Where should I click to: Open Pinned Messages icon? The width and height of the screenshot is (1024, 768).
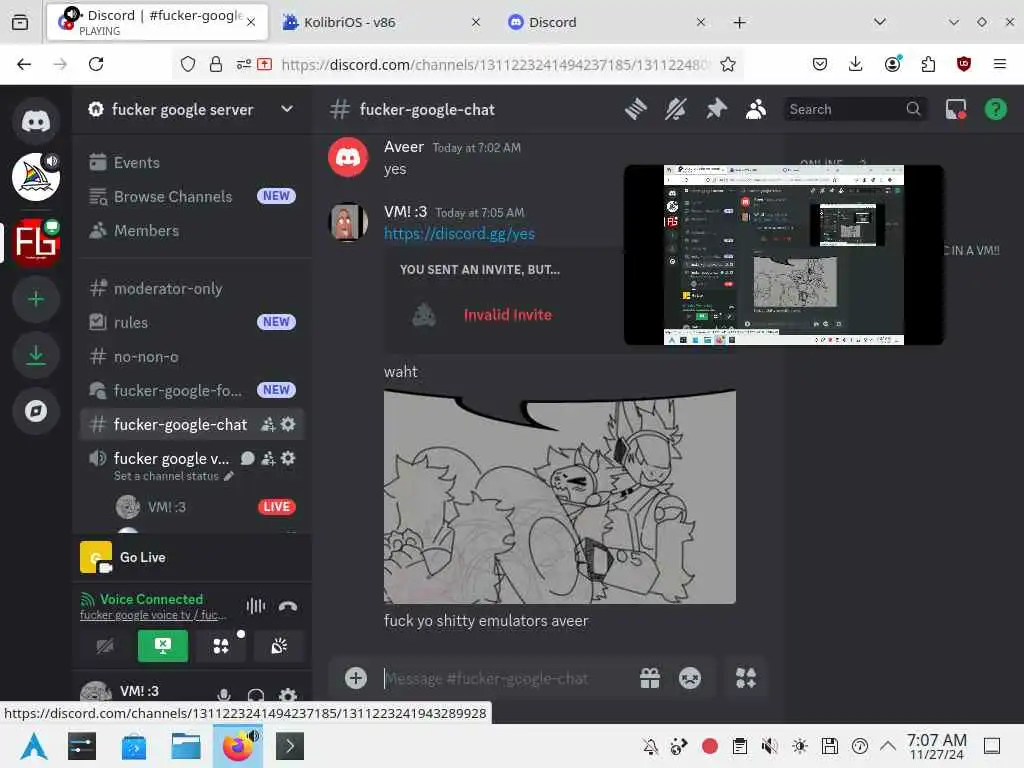[x=716, y=109]
